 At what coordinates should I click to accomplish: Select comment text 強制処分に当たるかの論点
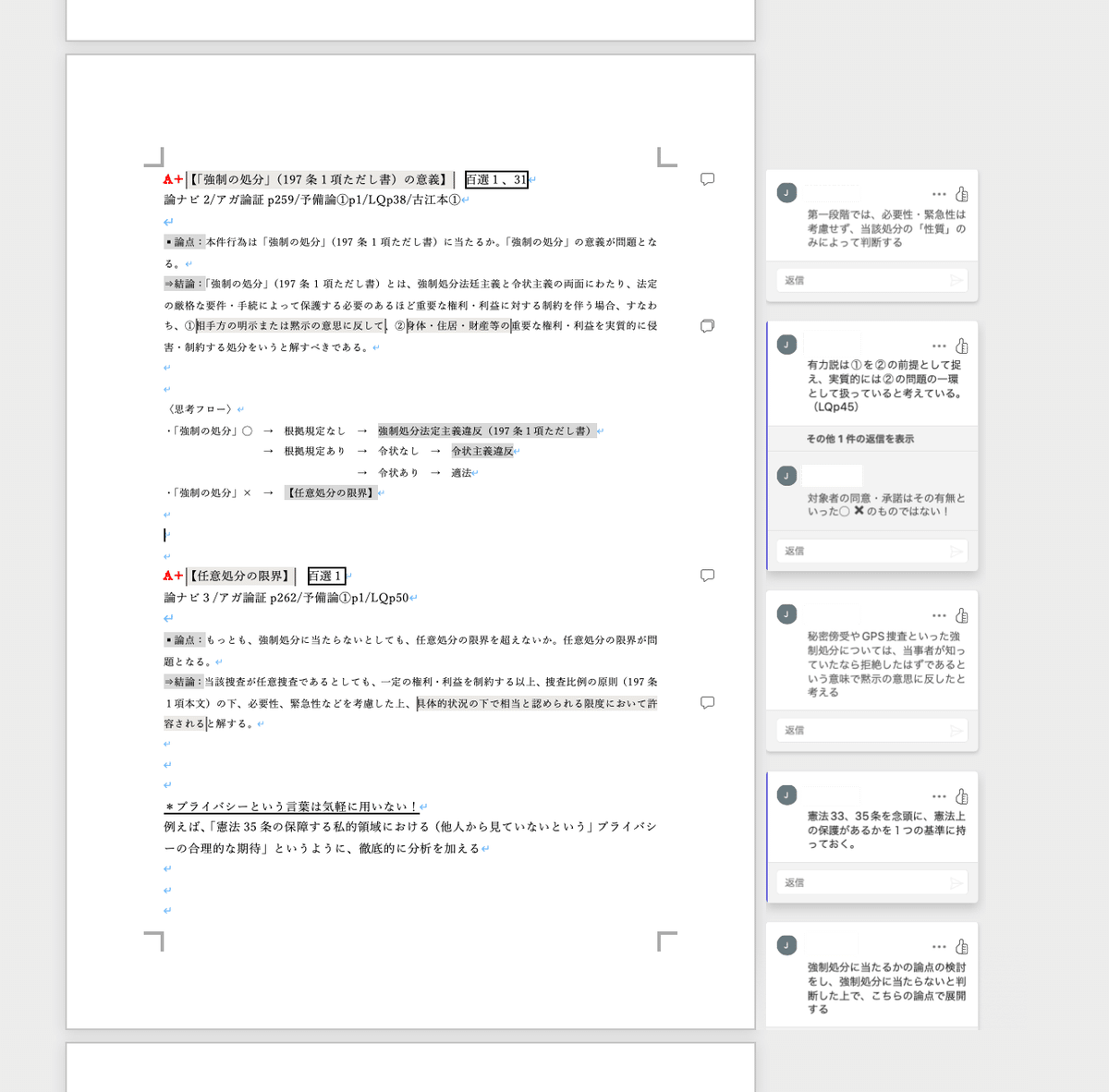click(x=886, y=989)
